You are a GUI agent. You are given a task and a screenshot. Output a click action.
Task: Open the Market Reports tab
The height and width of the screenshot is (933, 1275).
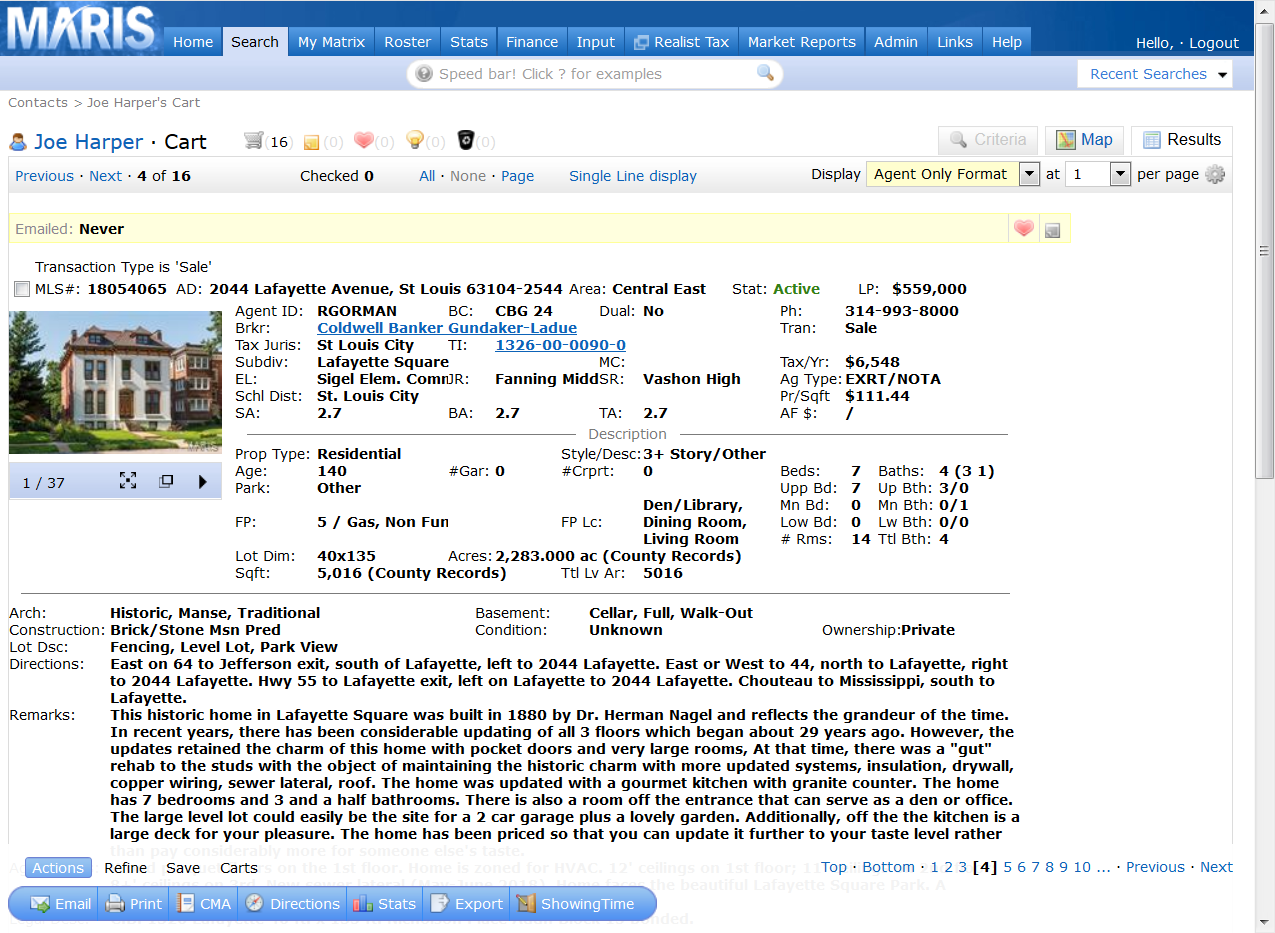coord(801,42)
